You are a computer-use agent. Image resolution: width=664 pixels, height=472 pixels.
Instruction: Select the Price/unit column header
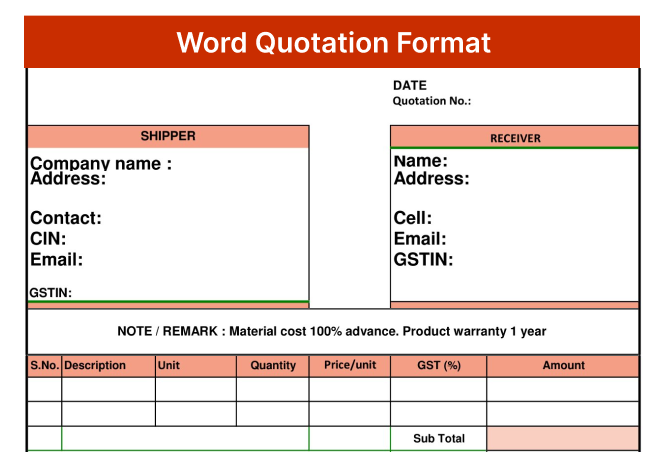coord(350,366)
